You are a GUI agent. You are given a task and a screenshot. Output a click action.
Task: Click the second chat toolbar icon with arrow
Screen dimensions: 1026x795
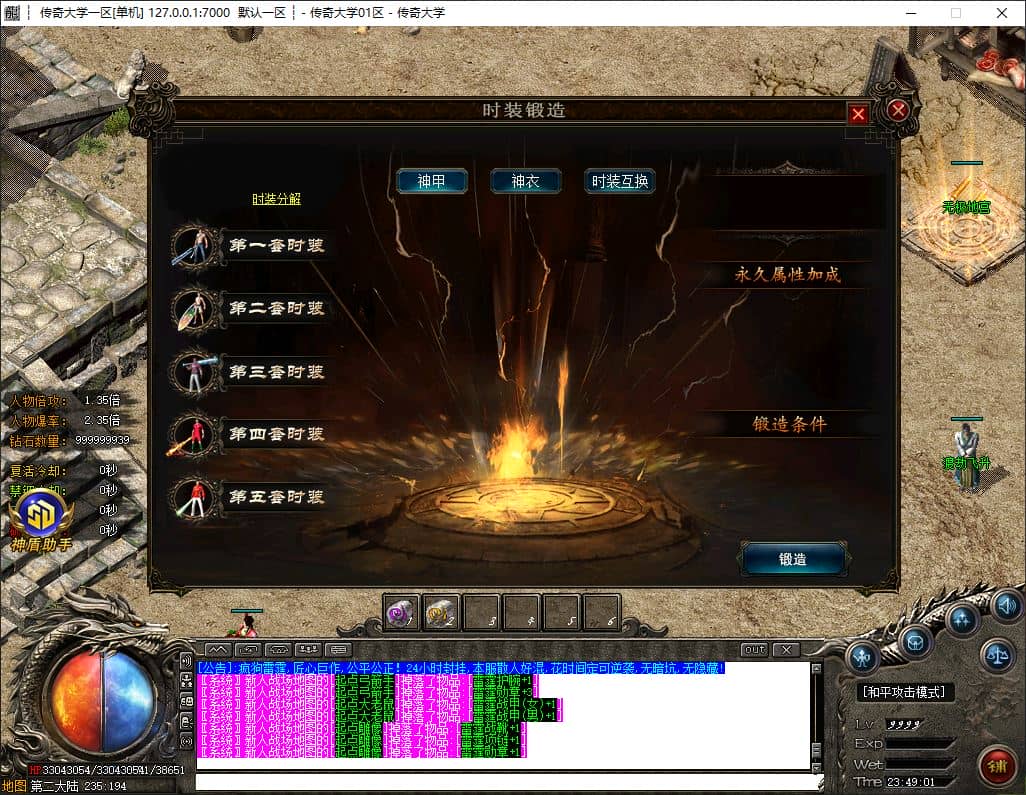[x=249, y=650]
